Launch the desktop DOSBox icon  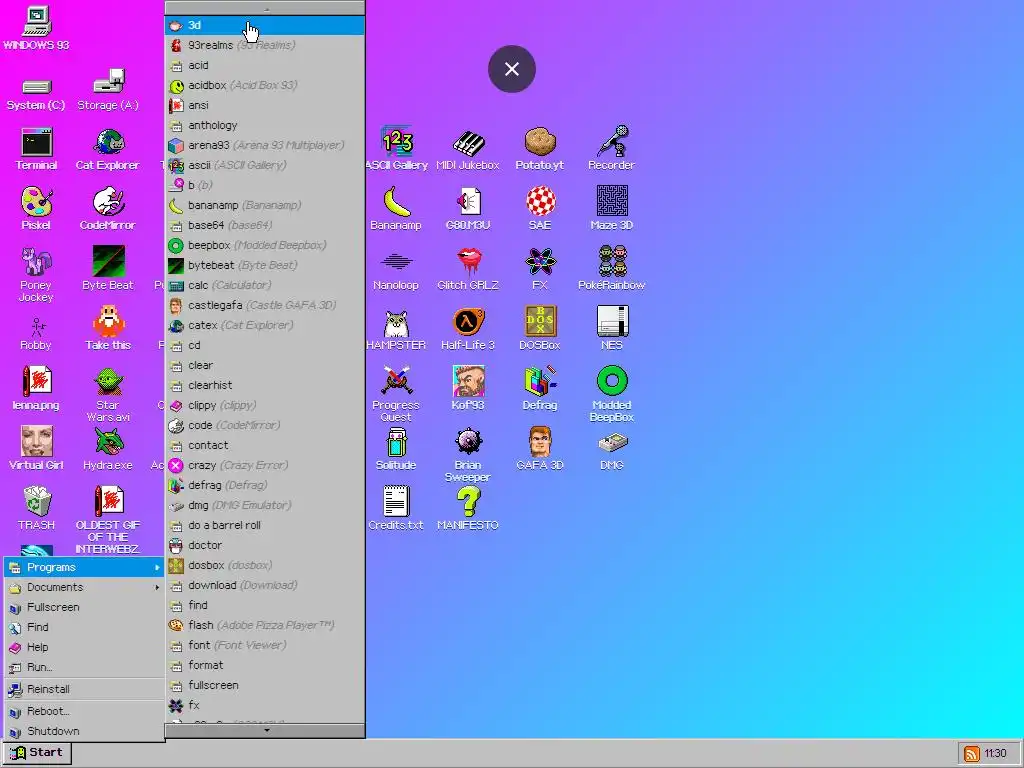coord(539,328)
